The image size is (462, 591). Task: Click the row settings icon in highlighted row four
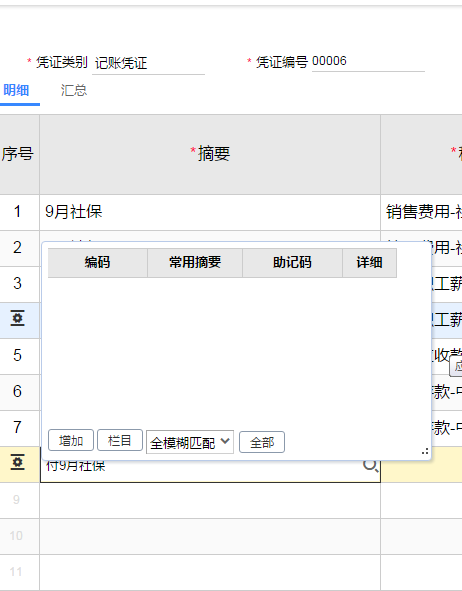tap(17, 319)
